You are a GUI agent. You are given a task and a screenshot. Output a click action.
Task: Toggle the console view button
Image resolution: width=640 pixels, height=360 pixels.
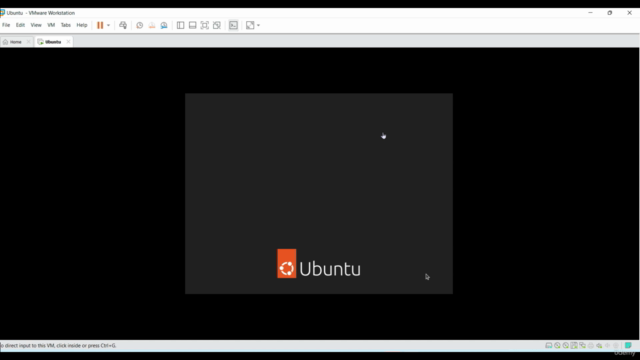tap(233, 25)
